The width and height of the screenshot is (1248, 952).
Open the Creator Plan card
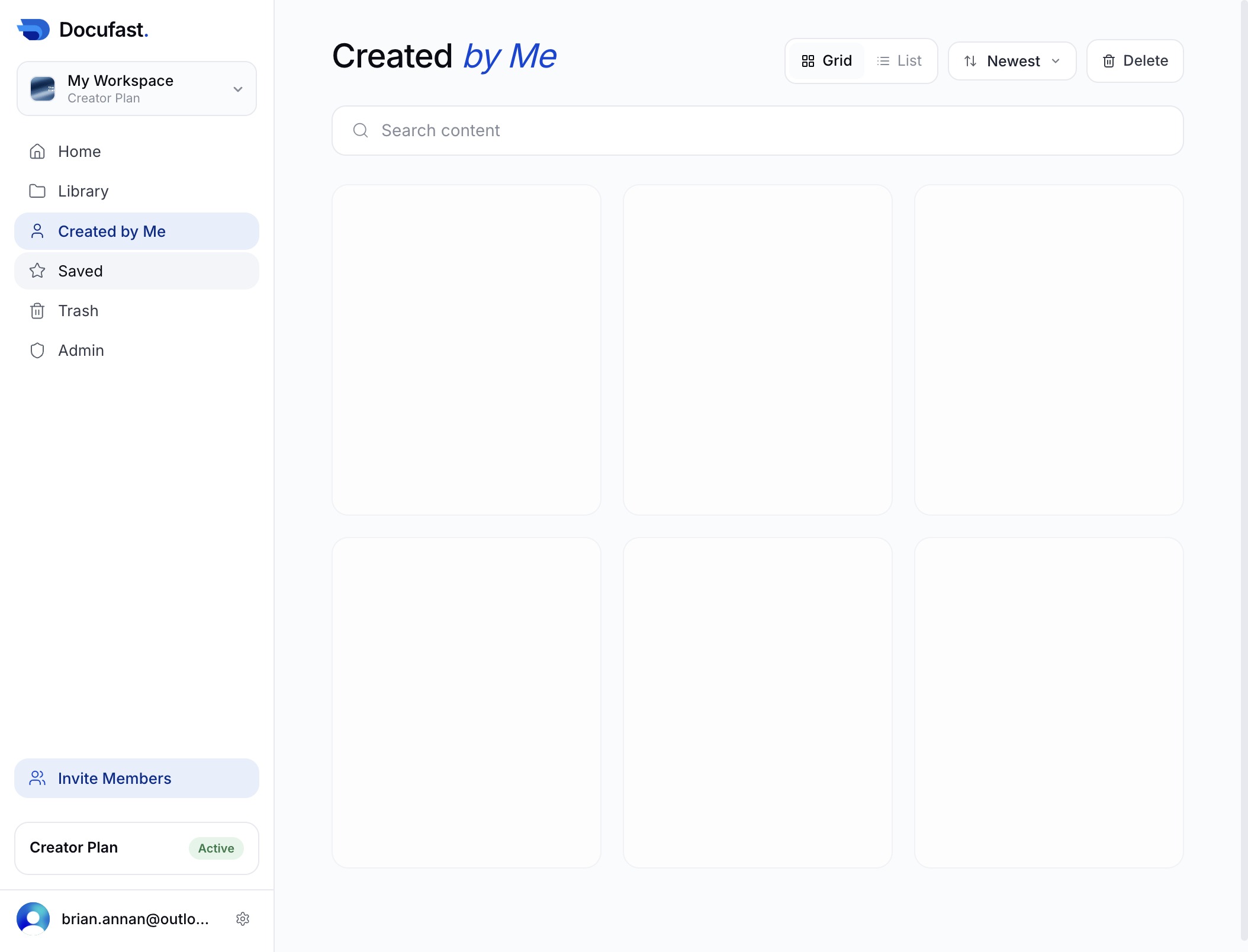tap(137, 848)
